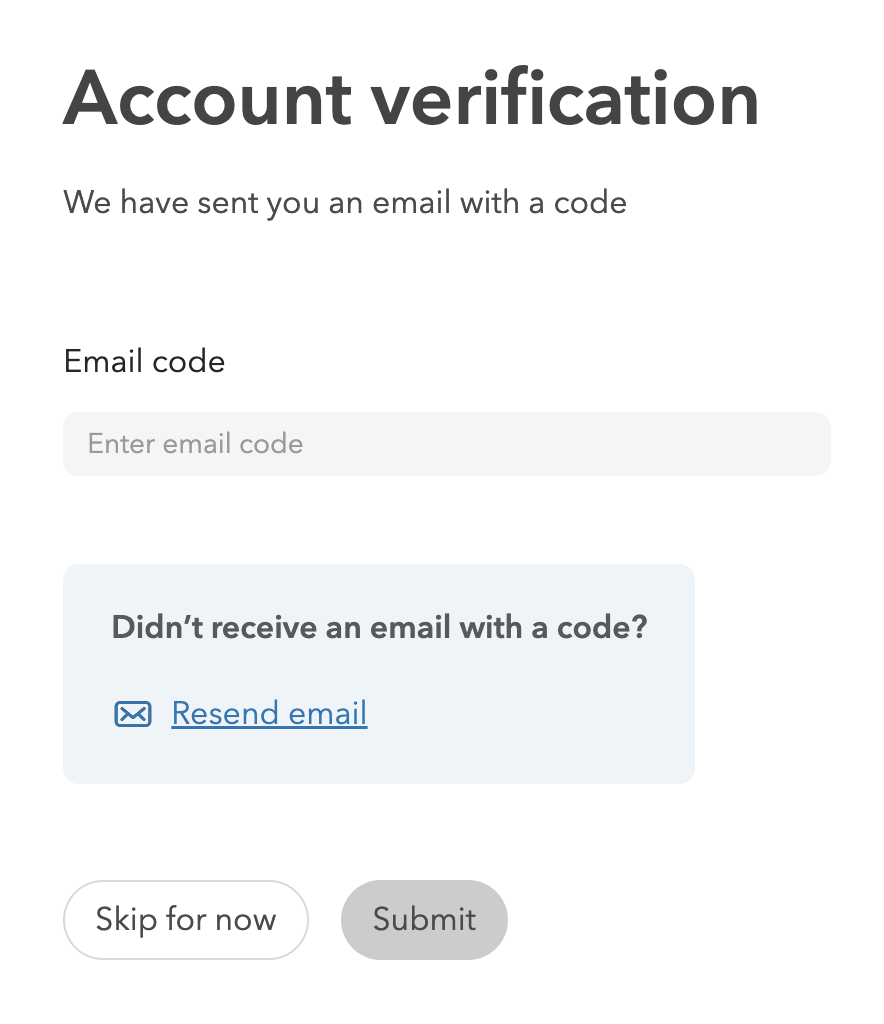This screenshot has width=884, height=1024.
Task: Click the "Didn't receive an email" heading
Action: (x=379, y=628)
